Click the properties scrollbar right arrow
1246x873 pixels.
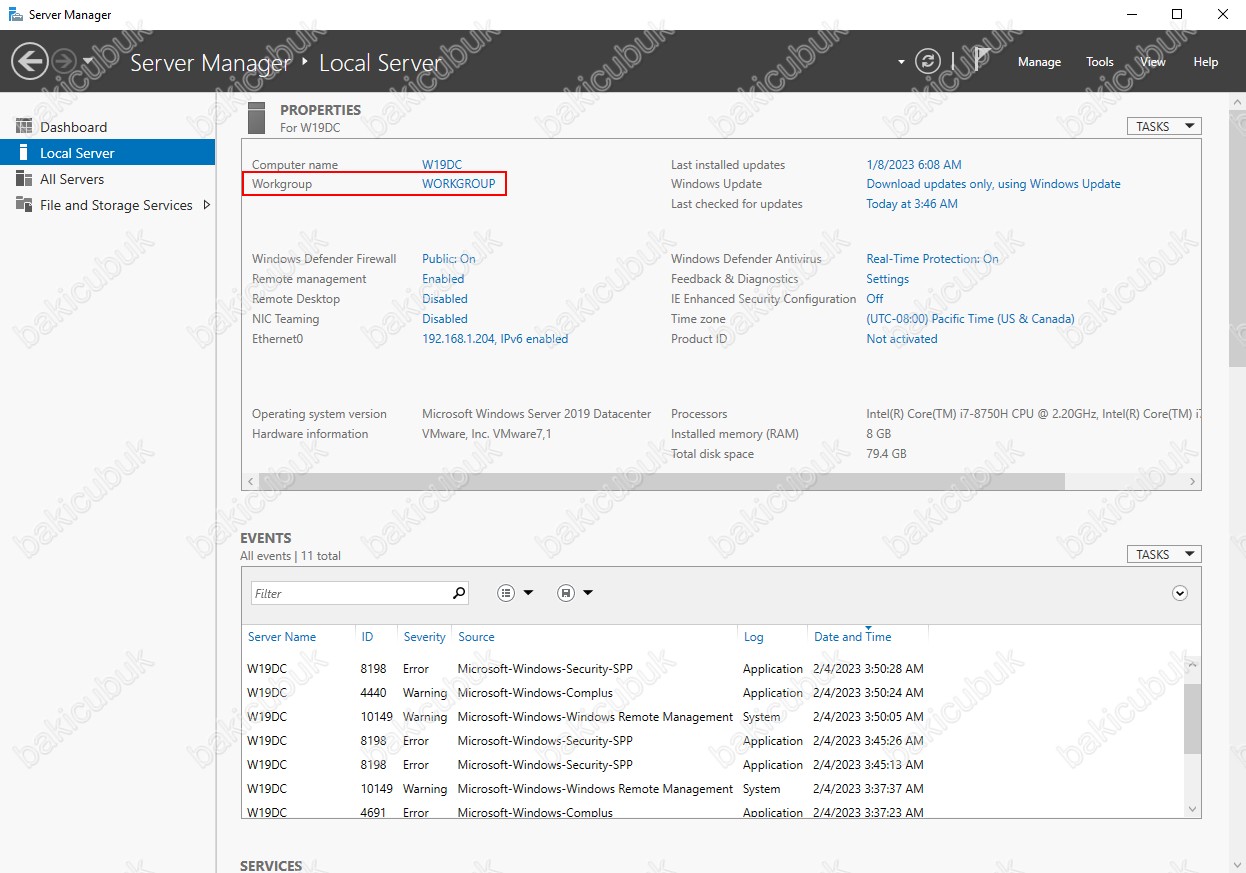(1193, 481)
